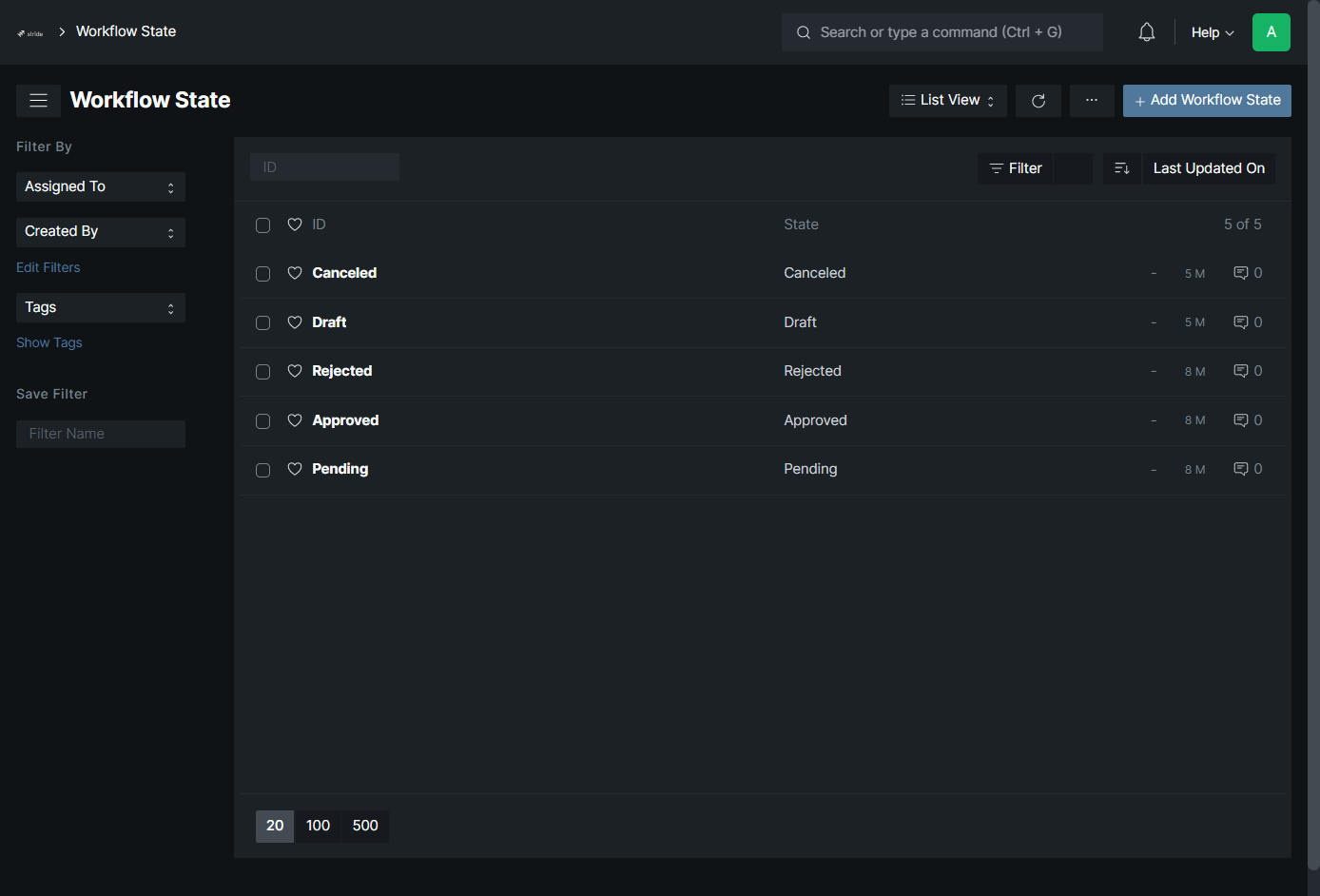Like the Approved row heart
The width and height of the screenshot is (1320, 896).
click(295, 420)
